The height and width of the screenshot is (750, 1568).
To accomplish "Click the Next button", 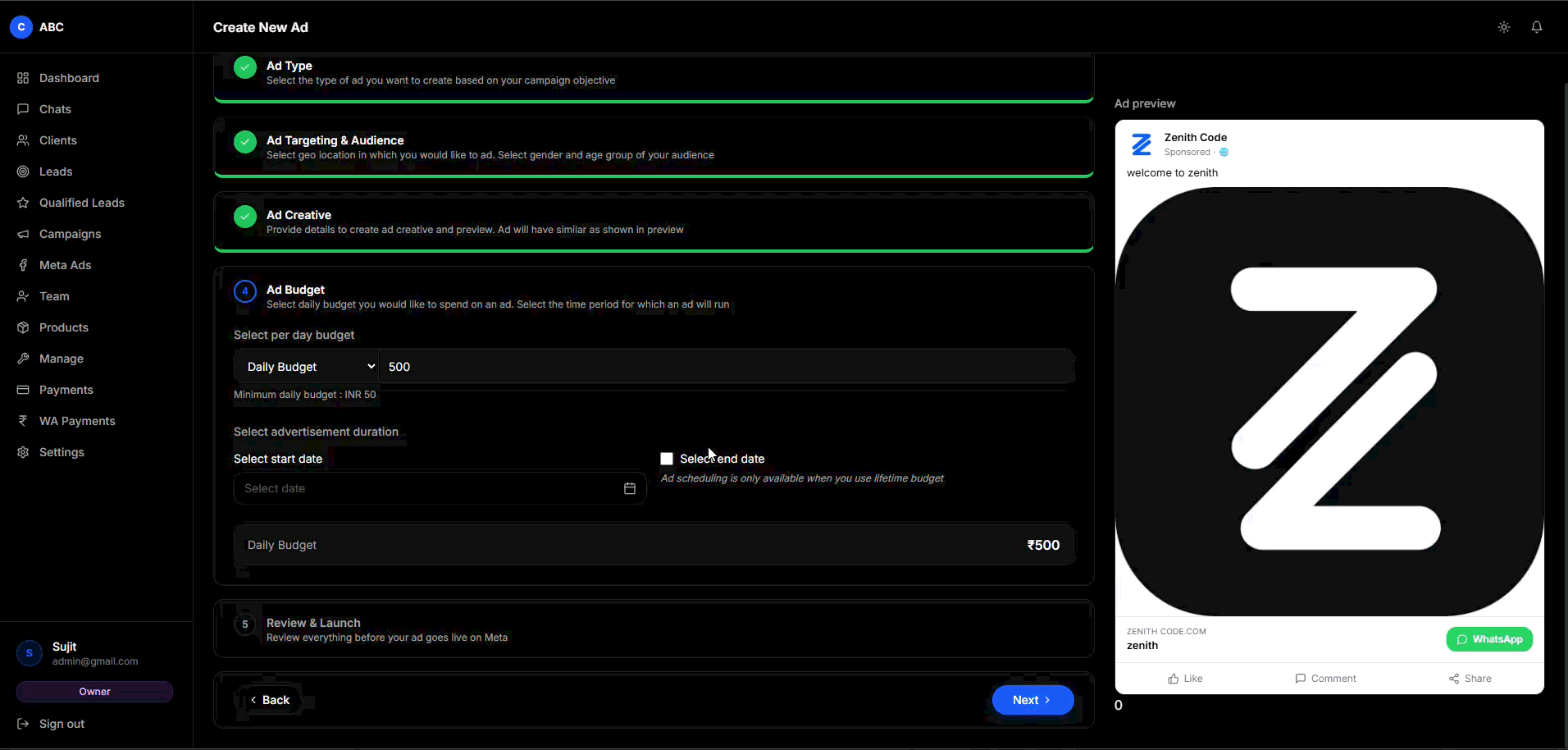I will 1032,700.
